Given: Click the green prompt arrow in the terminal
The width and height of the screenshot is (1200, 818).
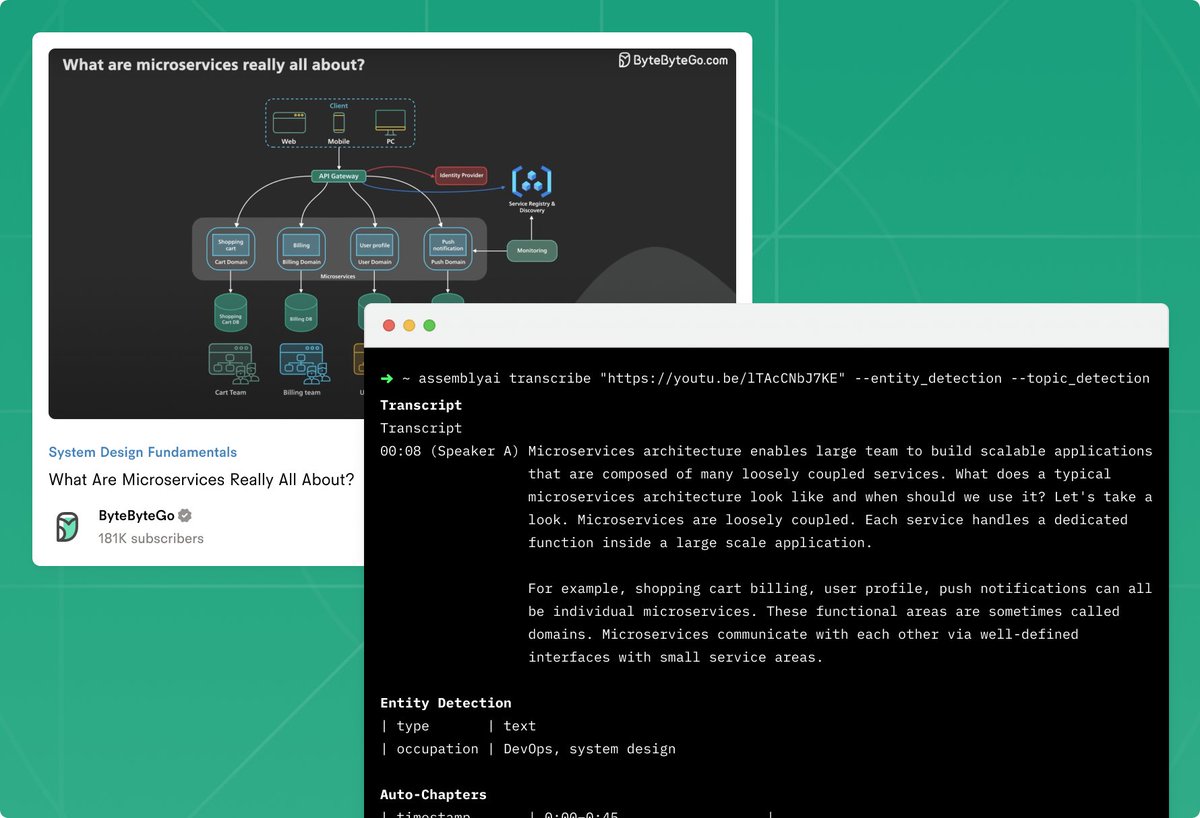Looking at the screenshot, I should [x=387, y=378].
